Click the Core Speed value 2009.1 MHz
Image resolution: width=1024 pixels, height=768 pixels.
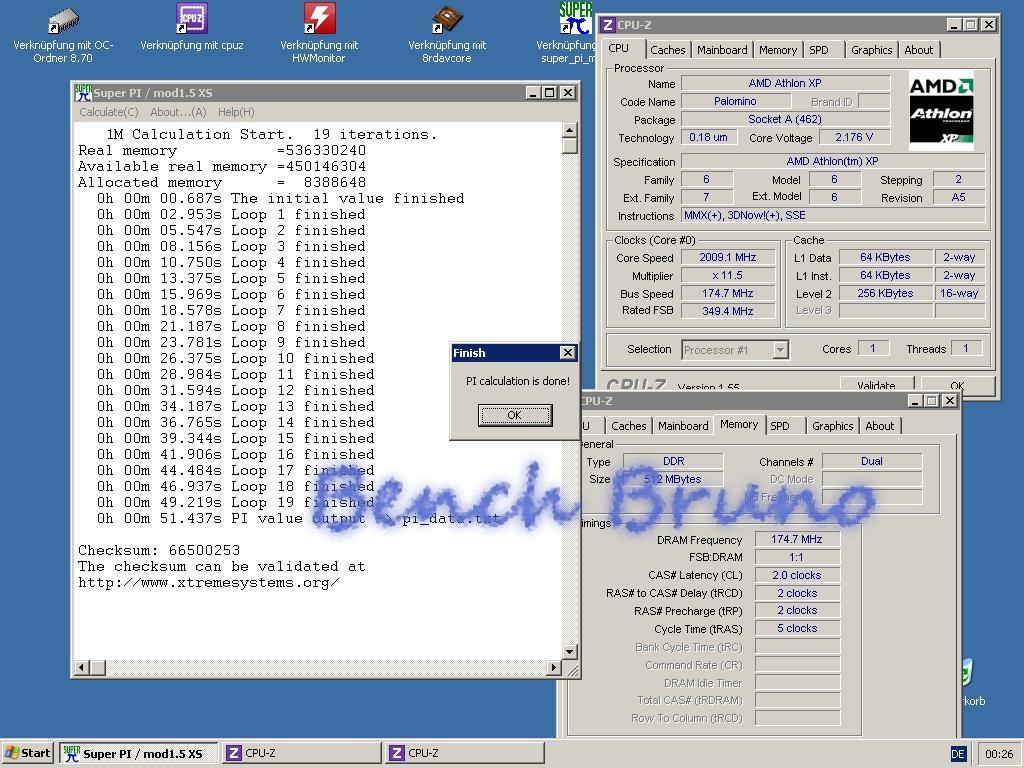pos(728,257)
